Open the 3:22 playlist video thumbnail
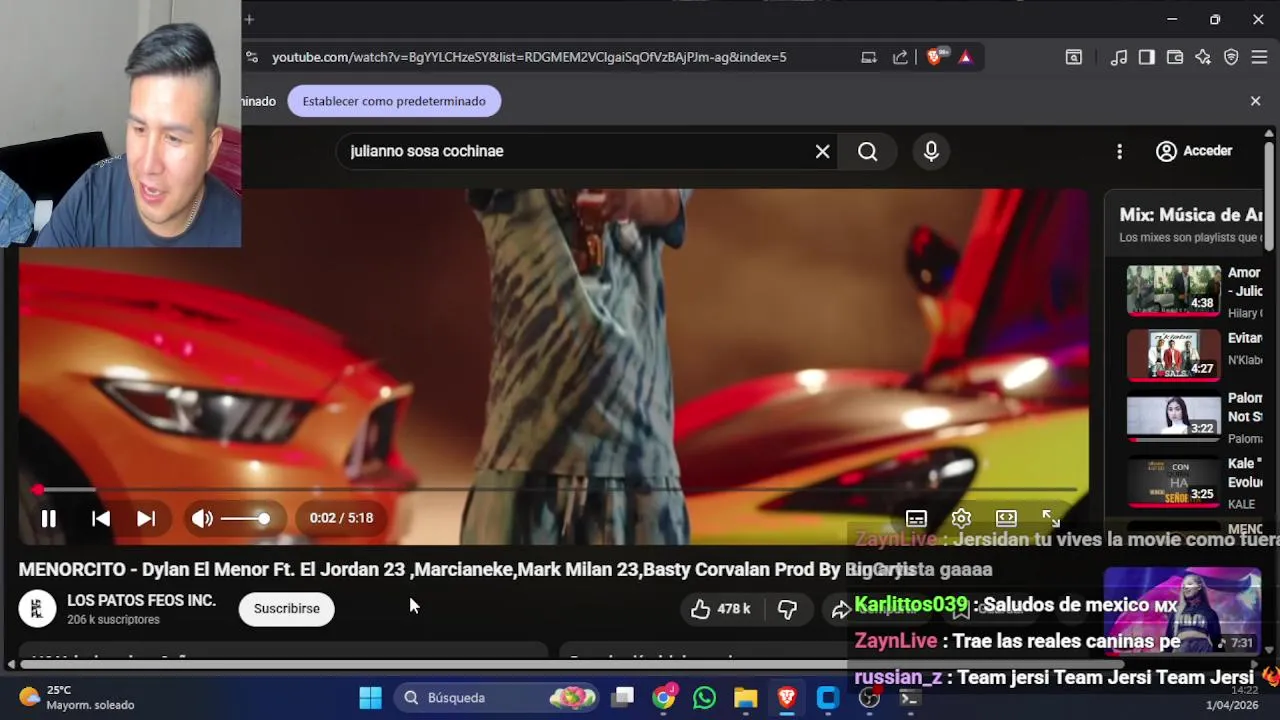The height and width of the screenshot is (720, 1280). coord(1174,417)
